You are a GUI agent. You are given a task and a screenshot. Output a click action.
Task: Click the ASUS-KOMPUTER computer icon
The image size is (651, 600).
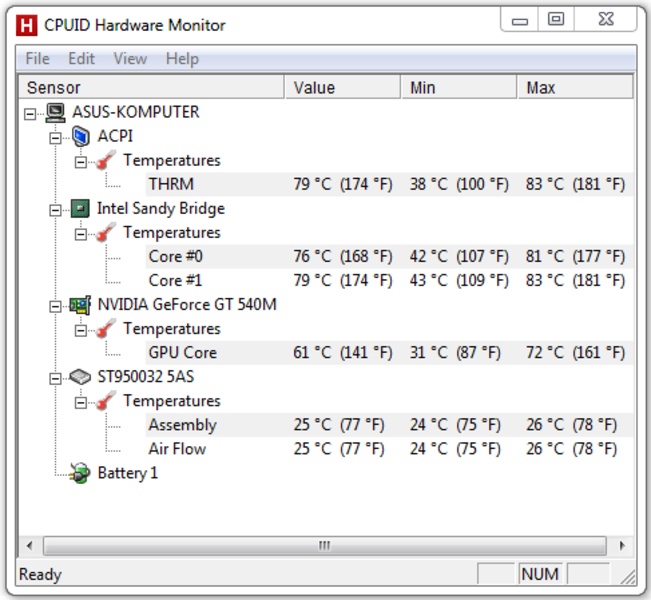point(55,113)
